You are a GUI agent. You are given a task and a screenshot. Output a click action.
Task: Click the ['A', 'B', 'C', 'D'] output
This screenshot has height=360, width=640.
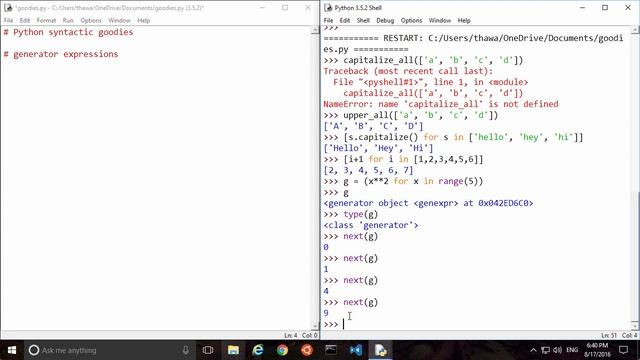pyautogui.click(x=373, y=126)
